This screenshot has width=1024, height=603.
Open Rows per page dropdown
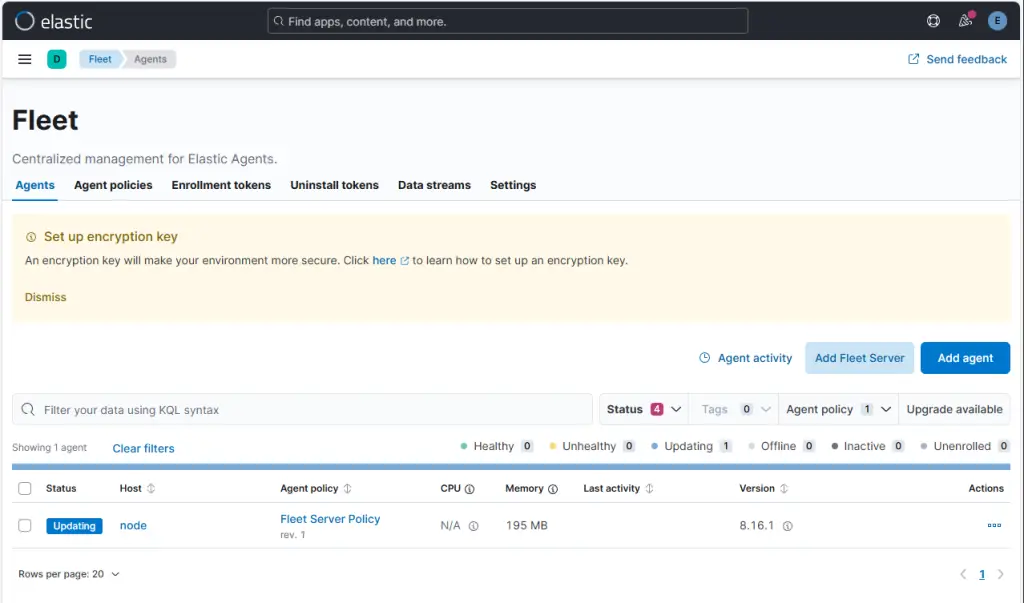coord(69,574)
